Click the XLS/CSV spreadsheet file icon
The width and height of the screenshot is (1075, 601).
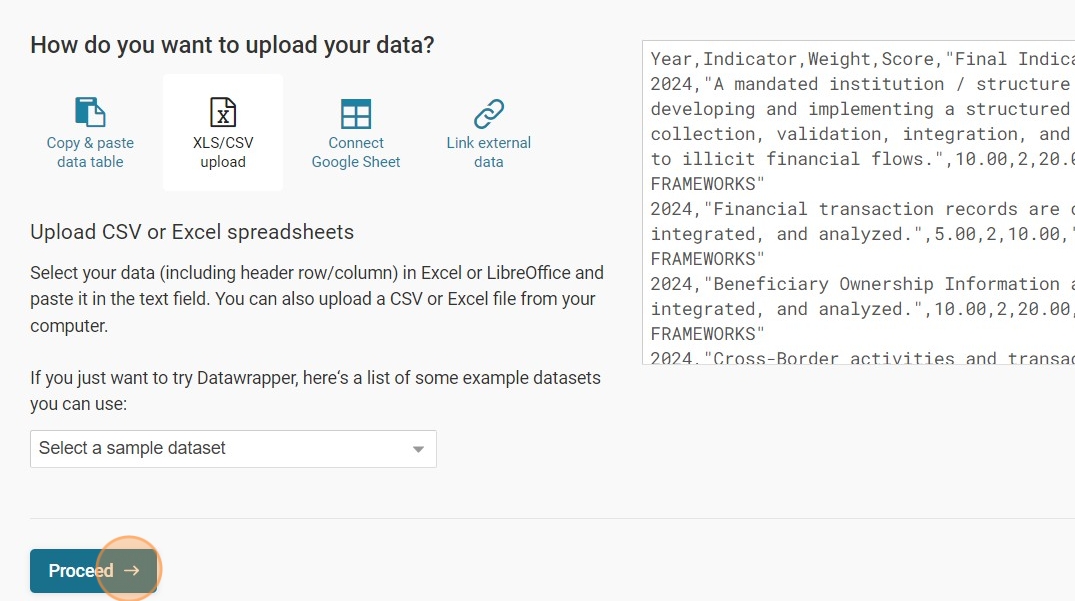click(x=222, y=111)
